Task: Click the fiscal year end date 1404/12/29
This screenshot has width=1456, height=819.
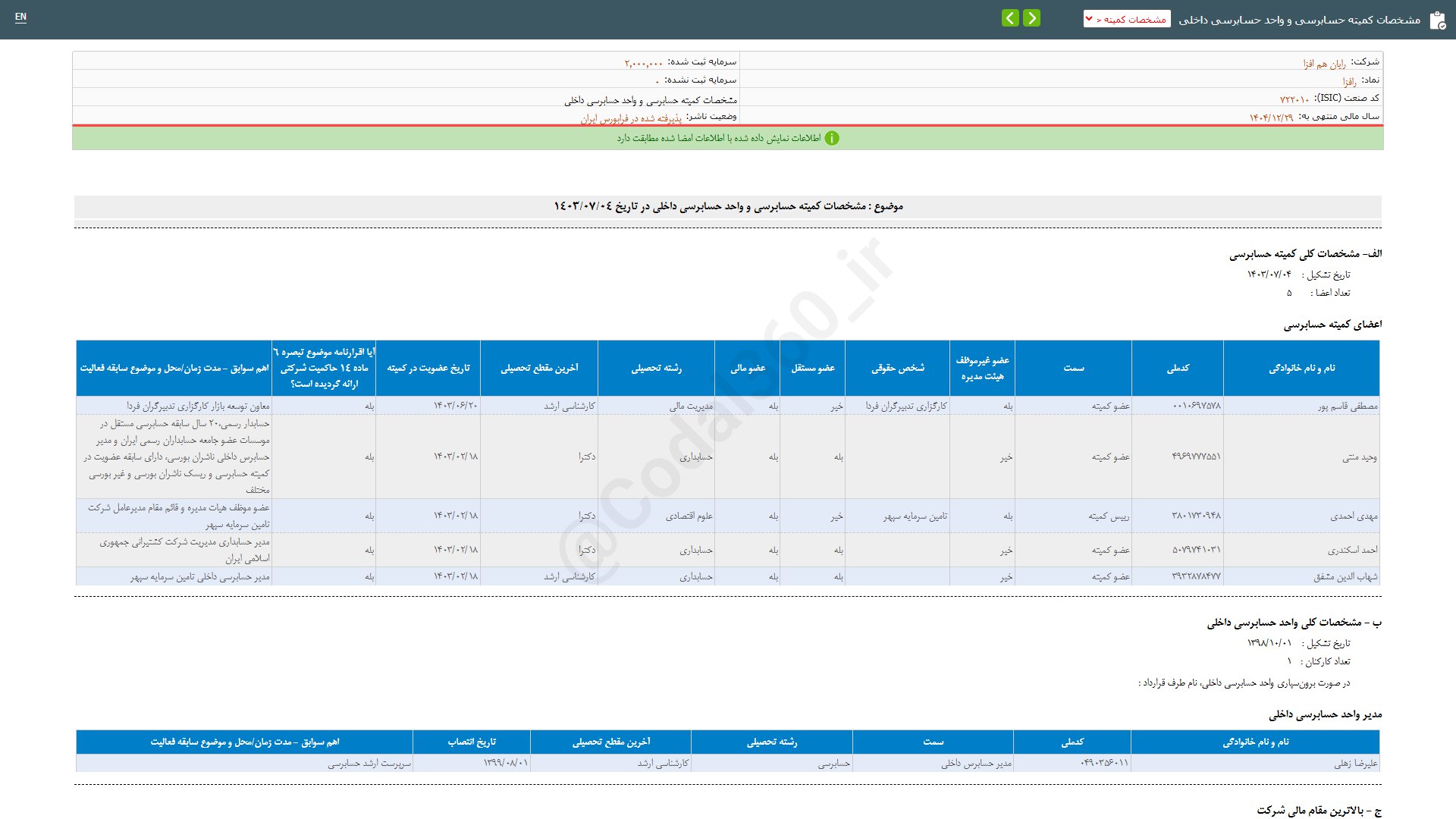Action: (x=1271, y=118)
